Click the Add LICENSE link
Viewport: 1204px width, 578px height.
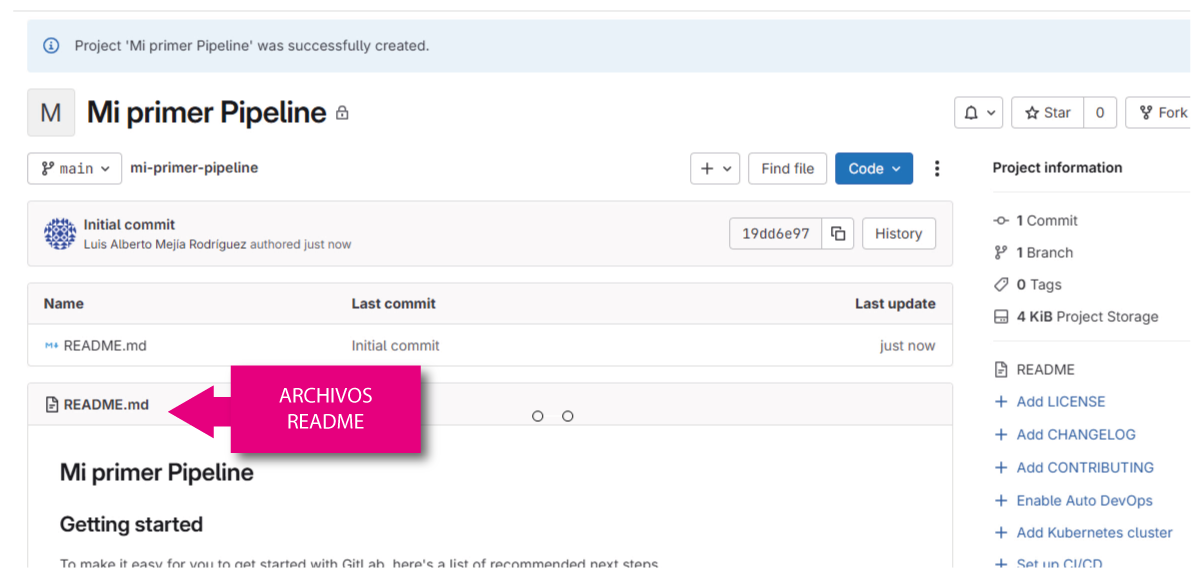[x=1060, y=402]
